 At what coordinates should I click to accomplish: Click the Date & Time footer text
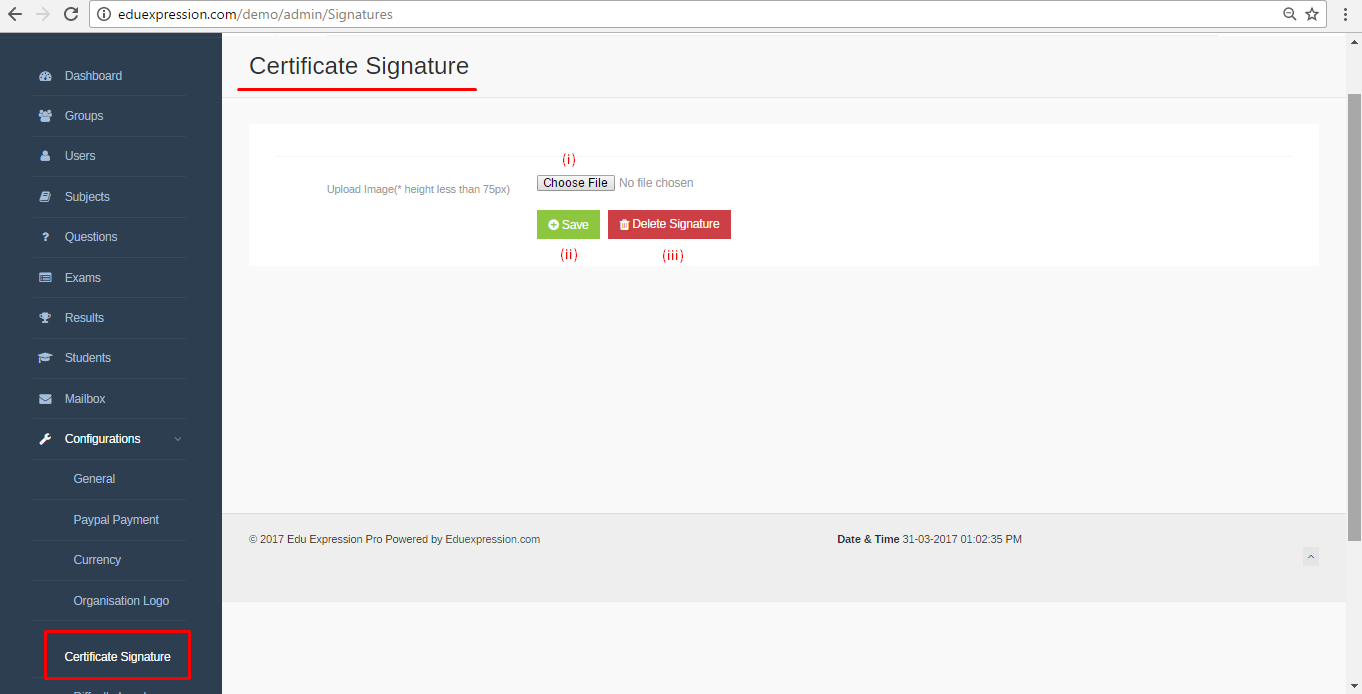(929, 539)
